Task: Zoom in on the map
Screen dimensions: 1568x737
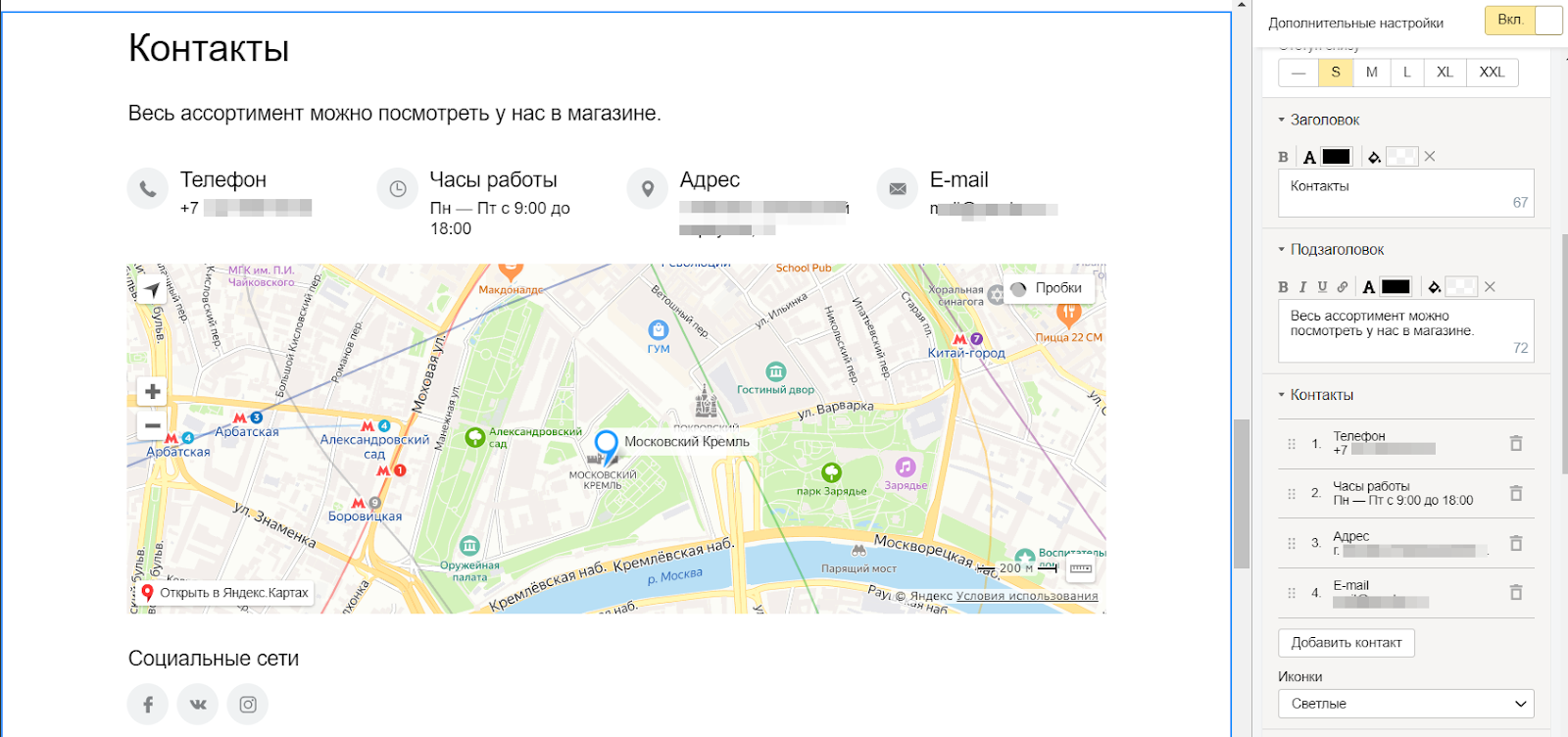Action: pyautogui.click(x=153, y=392)
